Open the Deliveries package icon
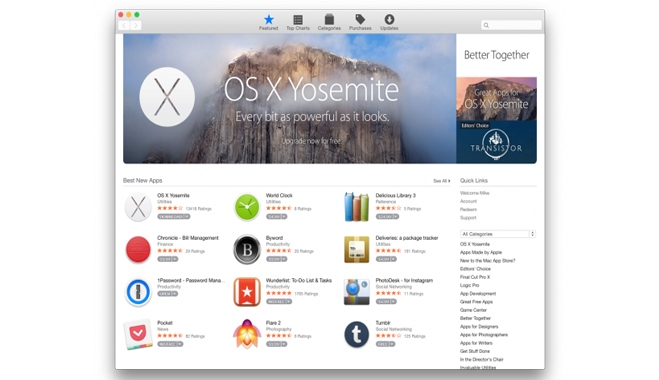Viewport: 659px width, 380px height. [356, 249]
